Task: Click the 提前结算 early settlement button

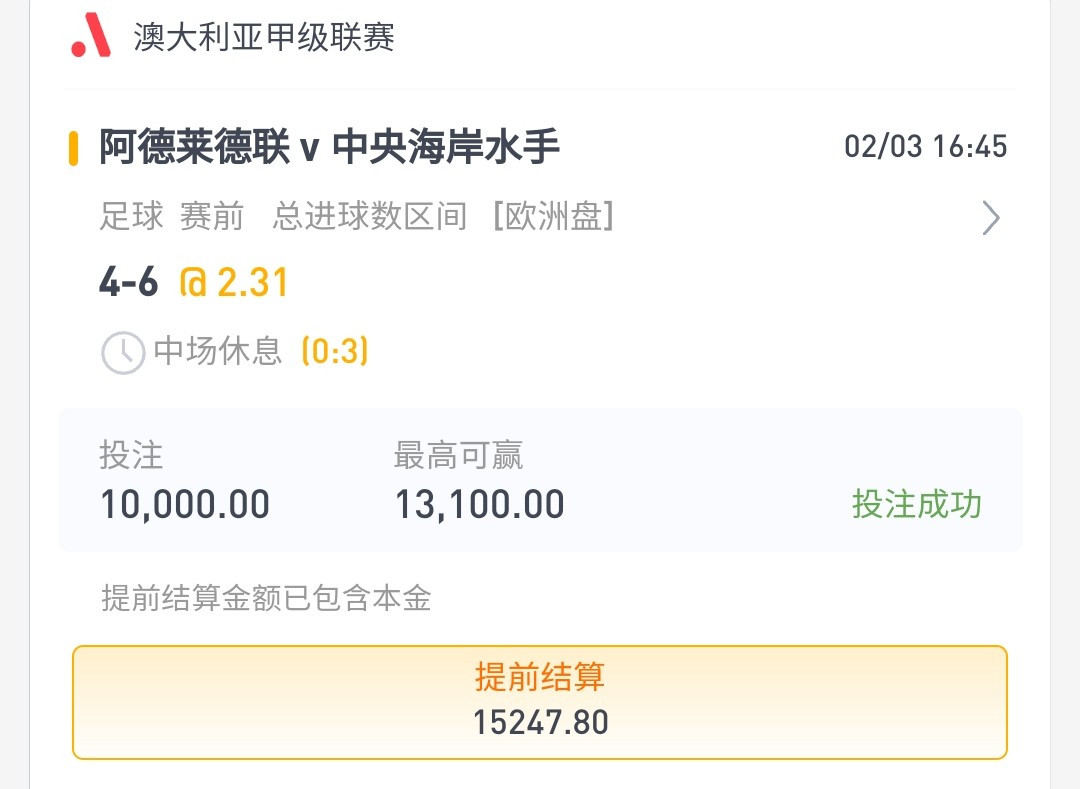Action: click(x=540, y=702)
